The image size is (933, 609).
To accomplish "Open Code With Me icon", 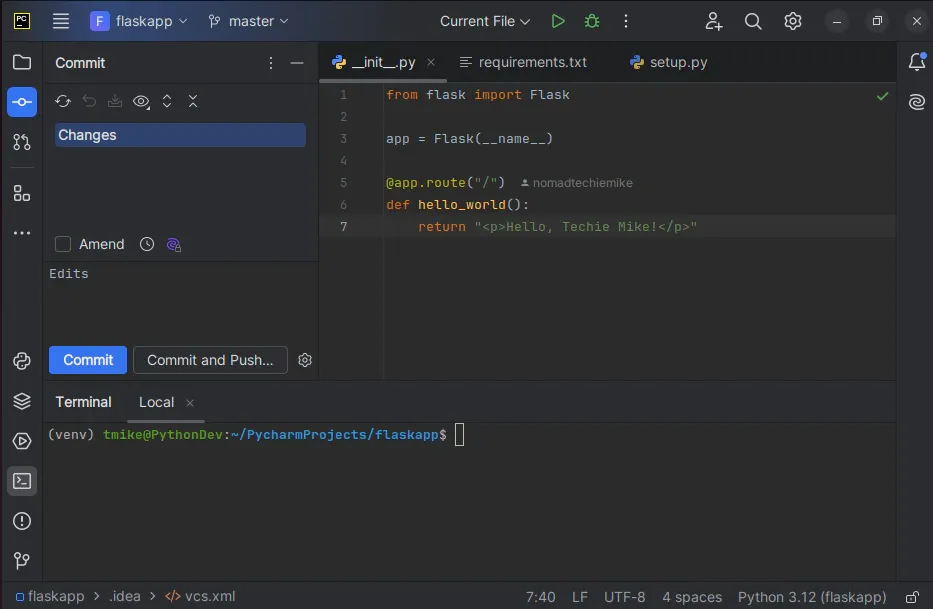I will pos(713,21).
